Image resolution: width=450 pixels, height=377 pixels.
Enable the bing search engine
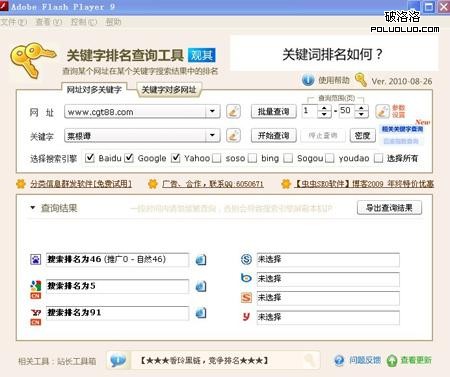click(x=253, y=158)
